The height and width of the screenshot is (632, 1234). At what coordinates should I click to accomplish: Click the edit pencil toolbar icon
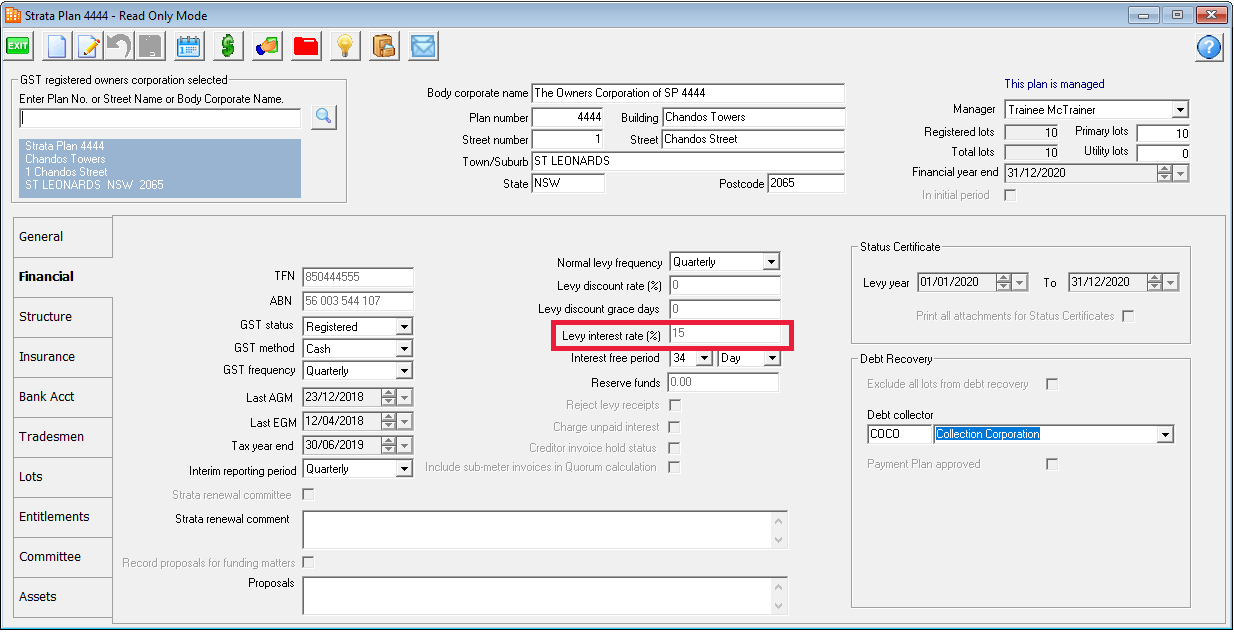click(x=89, y=46)
